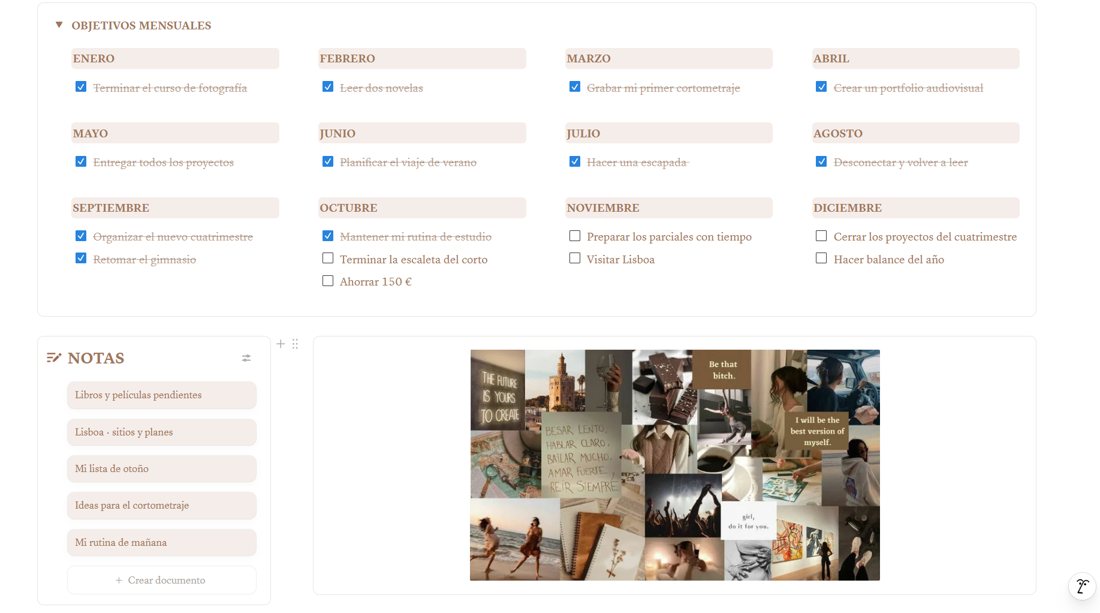1100x613 pixels.
Task: Check Terminar la escaleta del corto
Action: pyautogui.click(x=328, y=258)
